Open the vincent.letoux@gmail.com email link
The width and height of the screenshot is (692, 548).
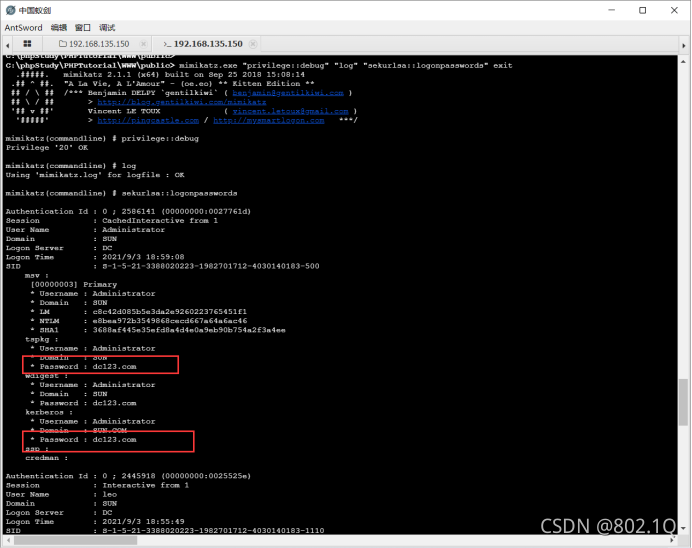(290, 111)
